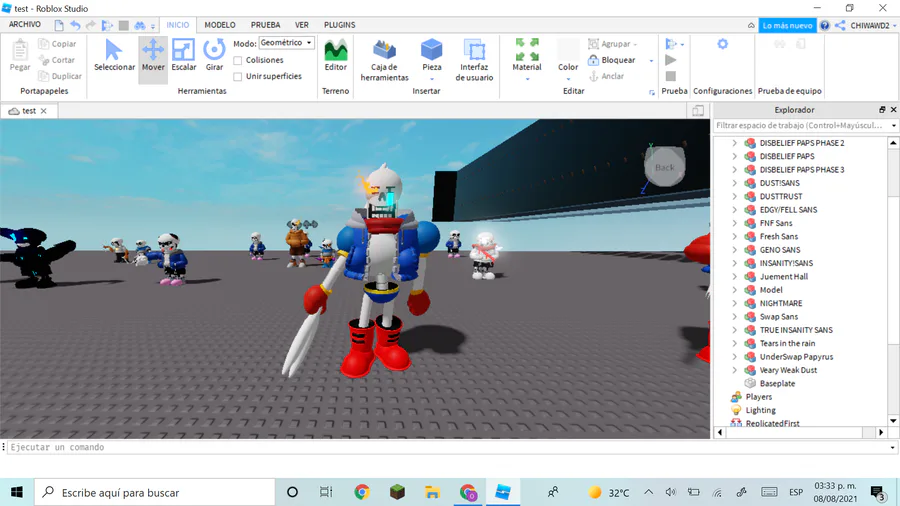
Task: Open Interfaz de usuario panel
Action: point(474,60)
